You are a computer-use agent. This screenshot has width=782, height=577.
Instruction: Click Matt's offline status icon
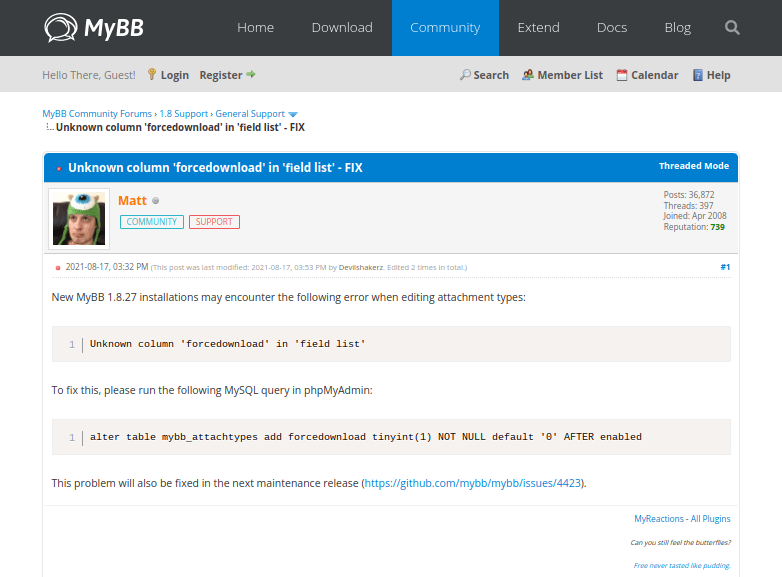click(x=156, y=200)
